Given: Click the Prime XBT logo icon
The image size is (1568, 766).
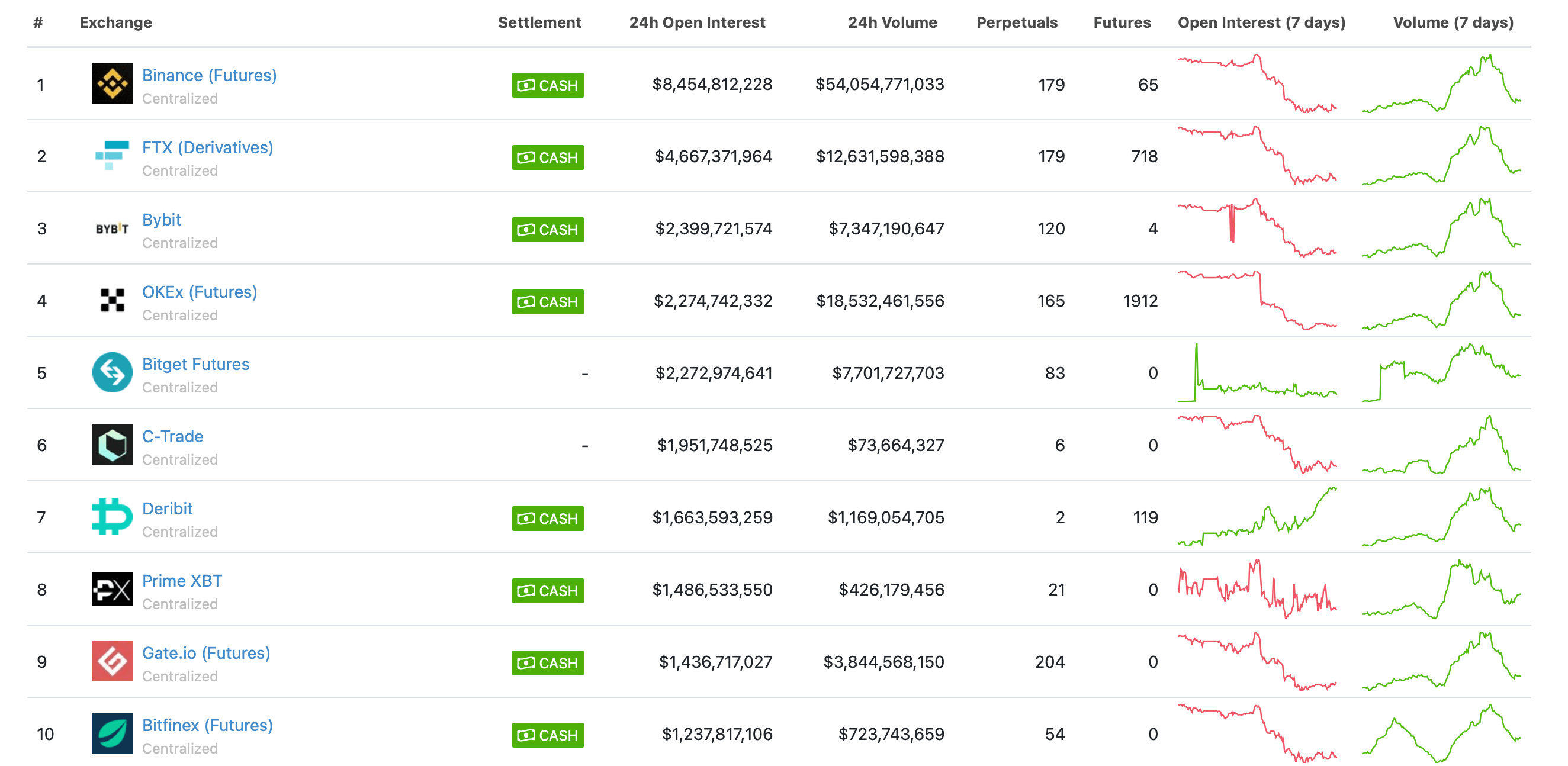Looking at the screenshot, I should tap(112, 590).
